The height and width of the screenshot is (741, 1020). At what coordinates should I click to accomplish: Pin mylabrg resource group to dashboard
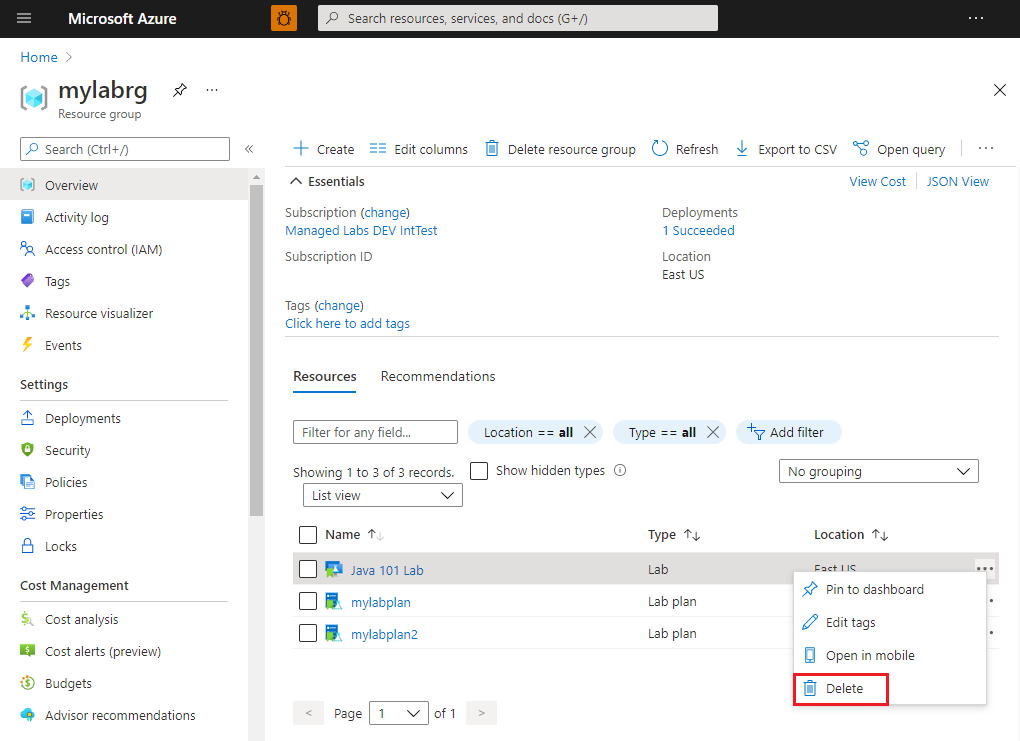tap(180, 90)
